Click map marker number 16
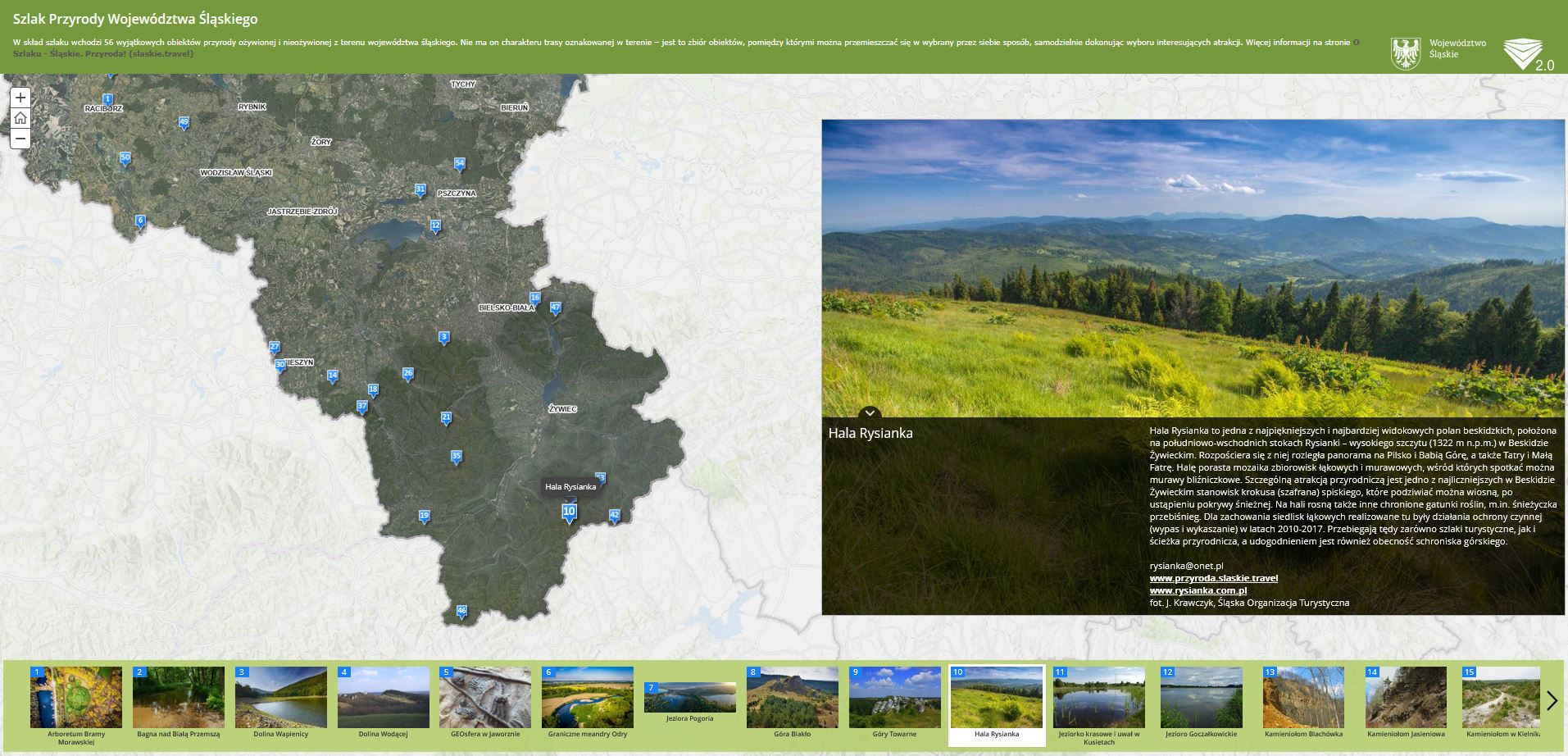1568x756 pixels. [x=535, y=298]
